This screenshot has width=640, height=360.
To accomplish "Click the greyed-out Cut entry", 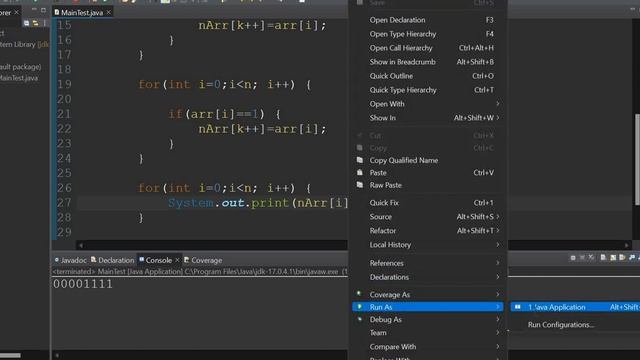I will (x=428, y=136).
